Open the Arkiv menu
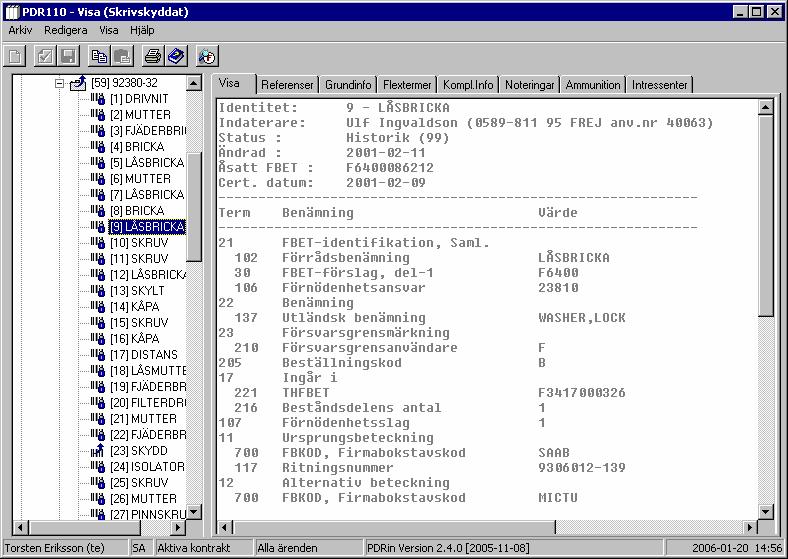 click(x=20, y=30)
